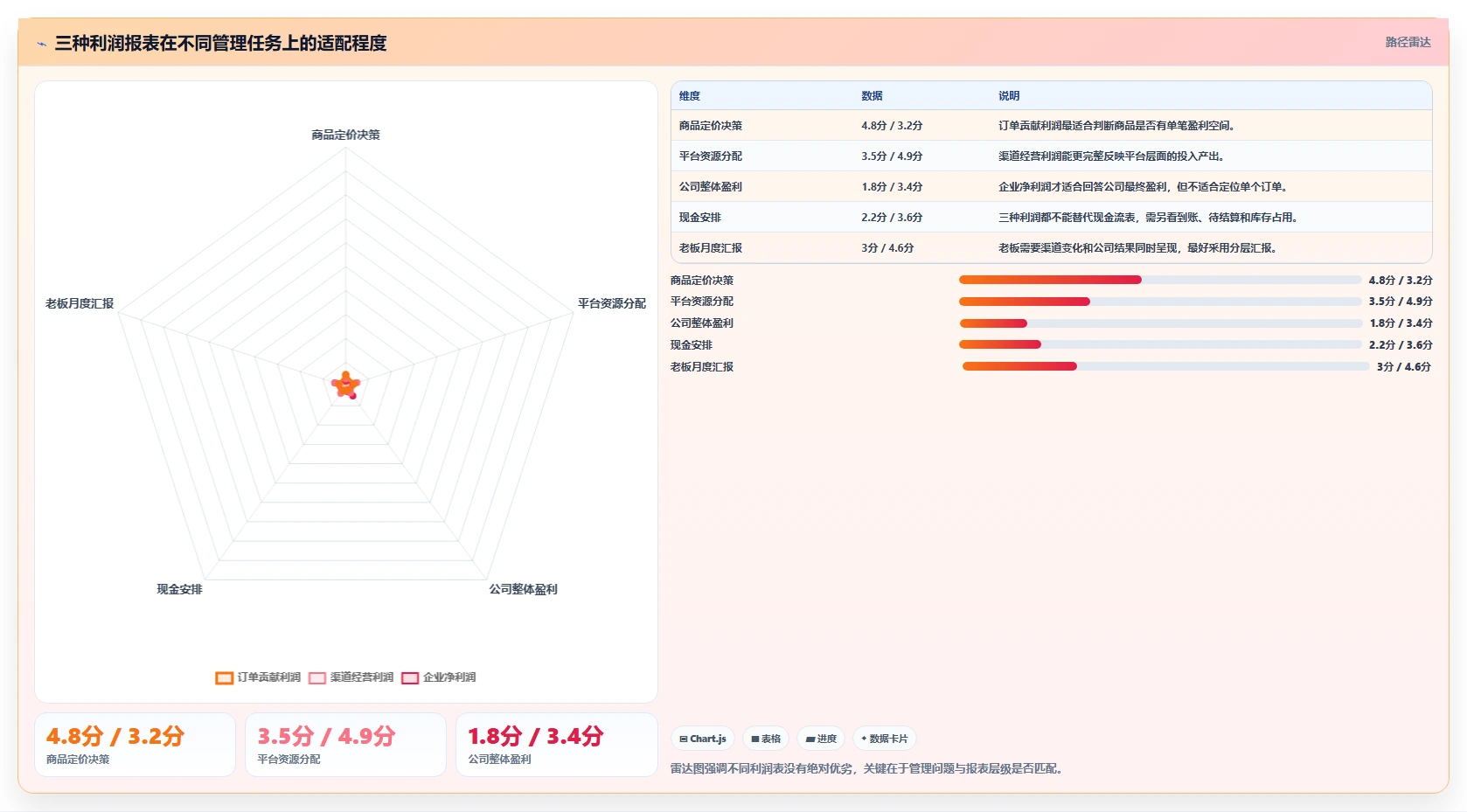Click progress value 1.8分 / 3.4分 beside the 公司整体盈利 bar
The width and height of the screenshot is (1467, 812).
point(1401,323)
